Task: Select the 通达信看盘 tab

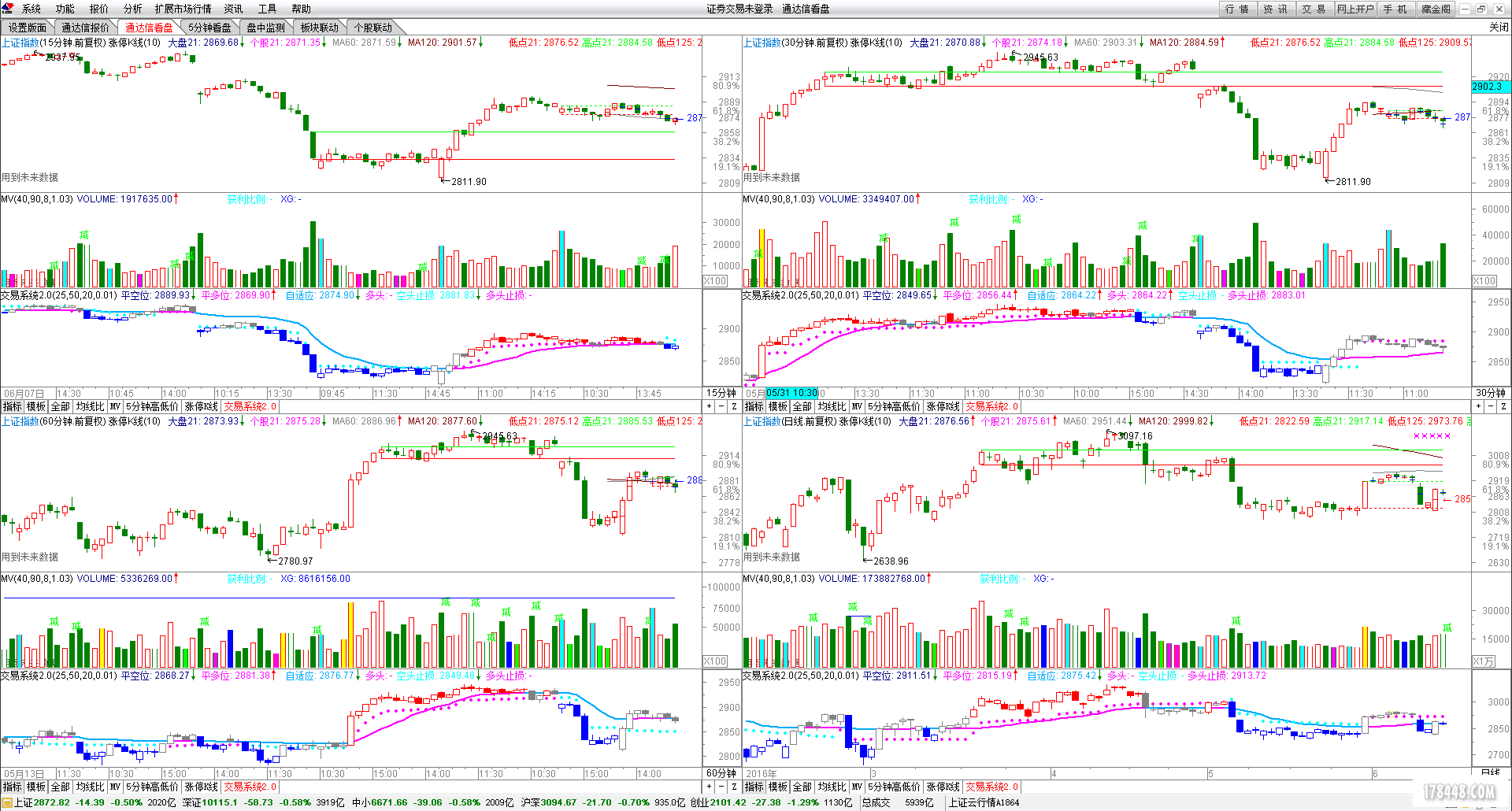Action: click(149, 28)
